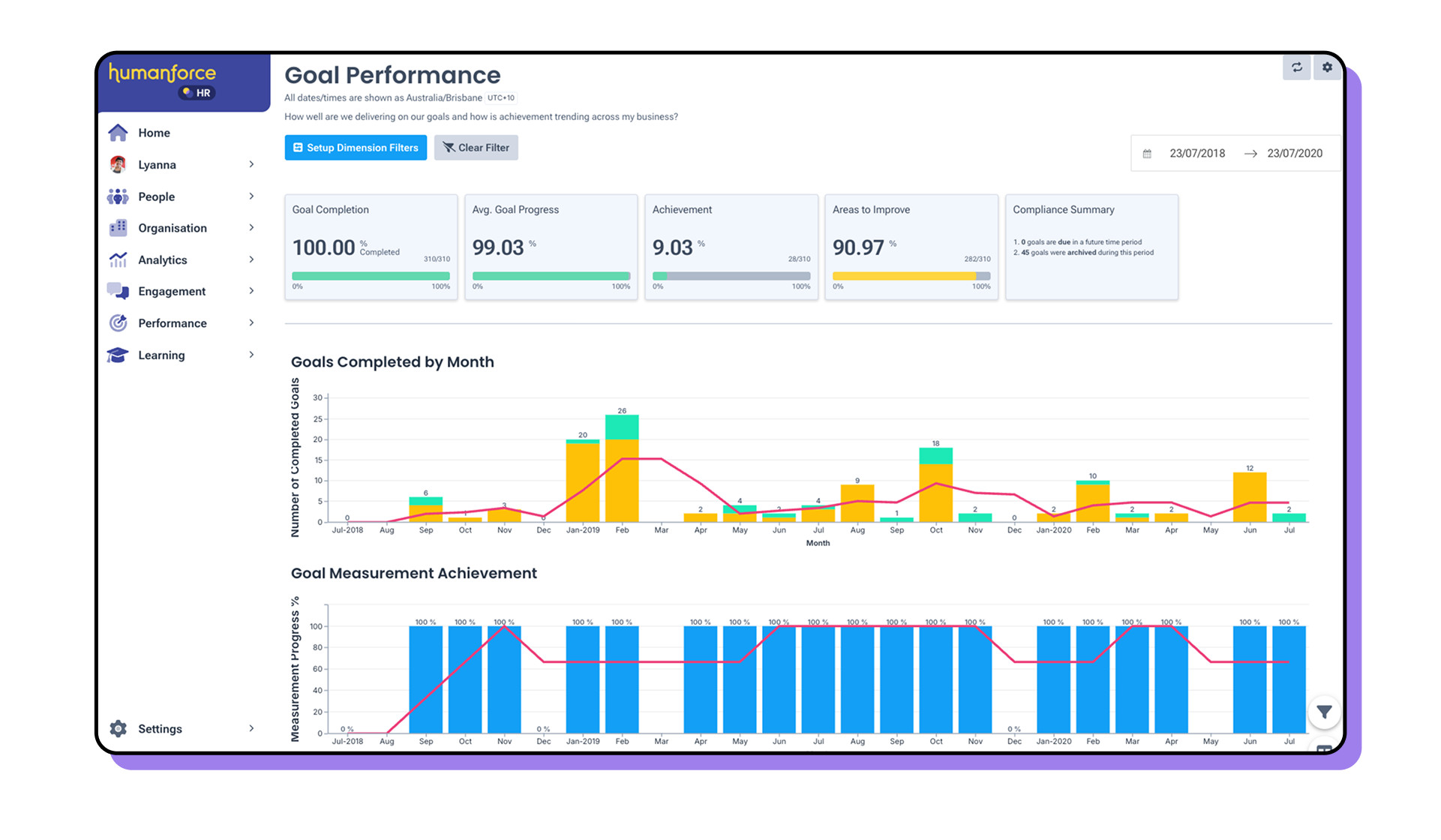Expand the Lyanna menu chevron
Screen dimensions: 1441x840
click(251, 164)
